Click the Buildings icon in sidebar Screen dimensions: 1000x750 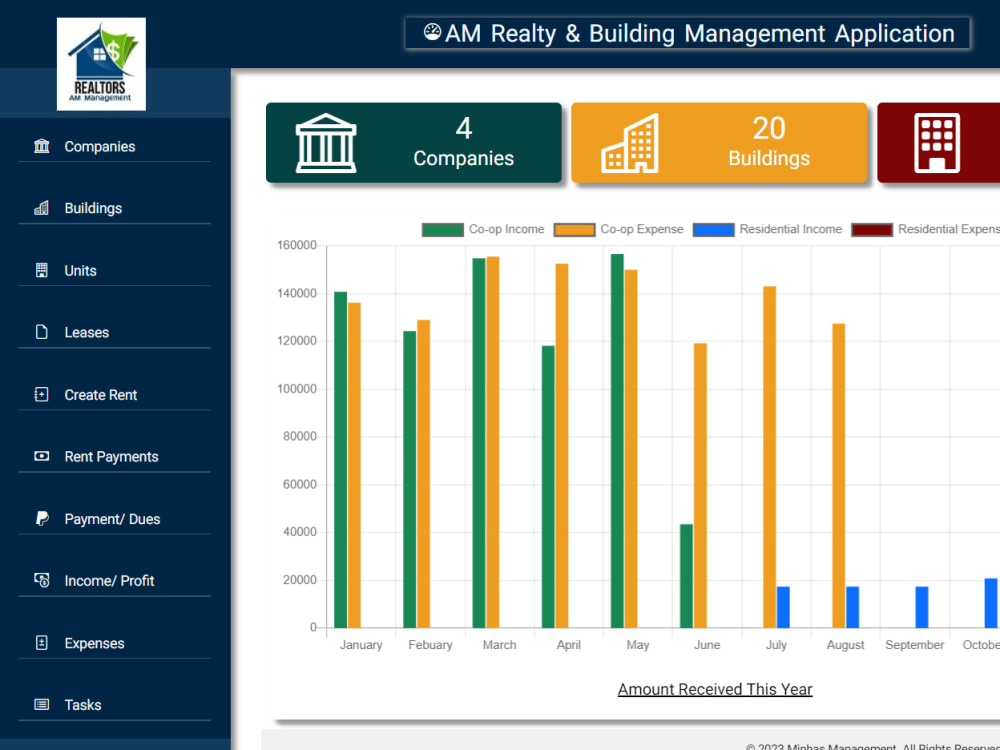pyautogui.click(x=41, y=208)
